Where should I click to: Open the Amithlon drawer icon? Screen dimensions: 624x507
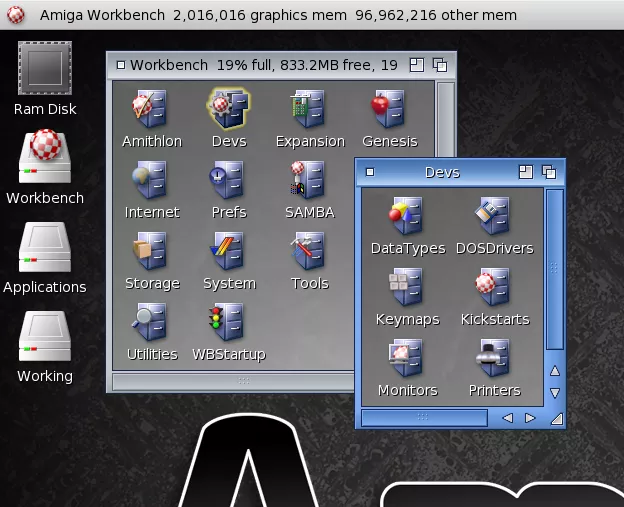click(x=151, y=109)
